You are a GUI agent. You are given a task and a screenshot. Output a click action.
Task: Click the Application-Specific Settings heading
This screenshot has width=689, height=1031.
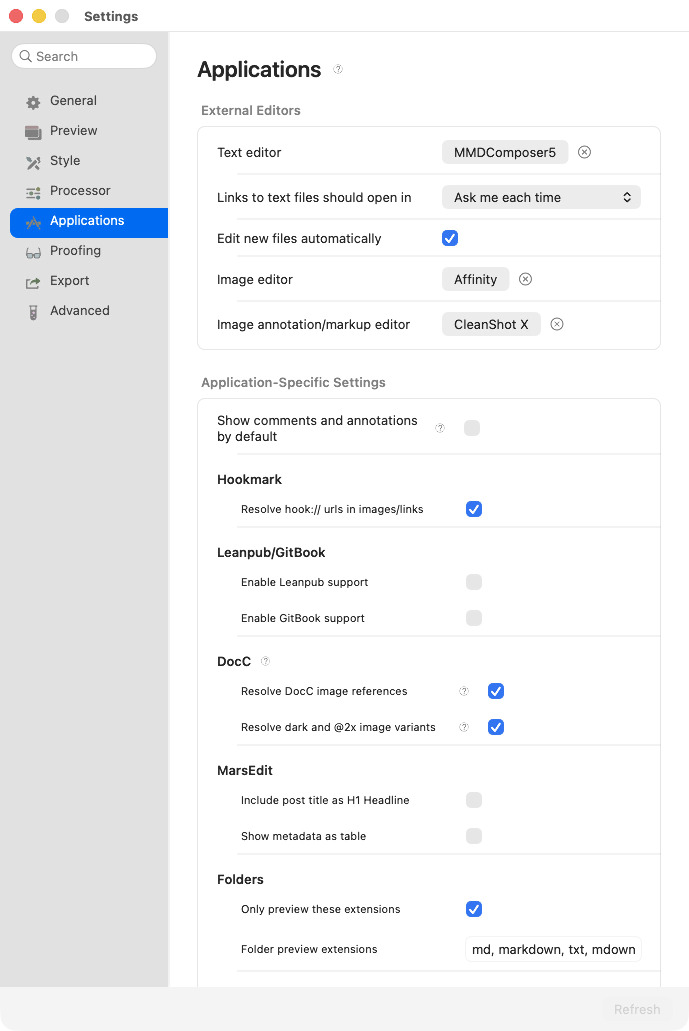pos(293,382)
